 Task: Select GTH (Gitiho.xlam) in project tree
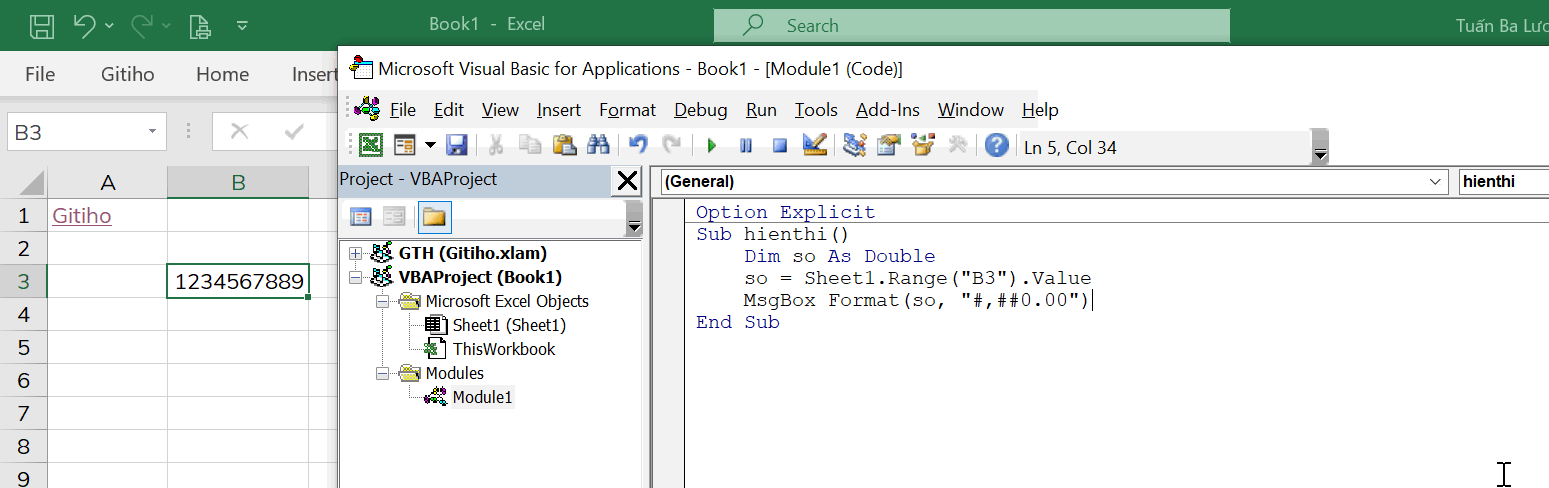pos(473,254)
